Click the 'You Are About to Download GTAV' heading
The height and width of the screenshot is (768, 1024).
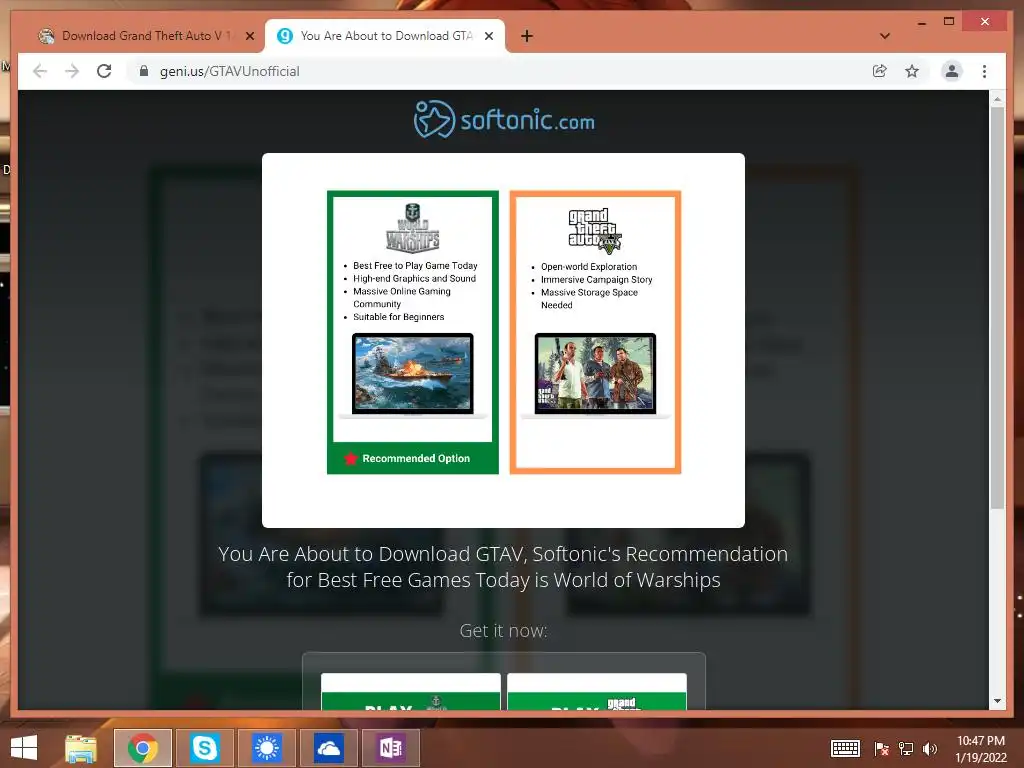pos(504,567)
